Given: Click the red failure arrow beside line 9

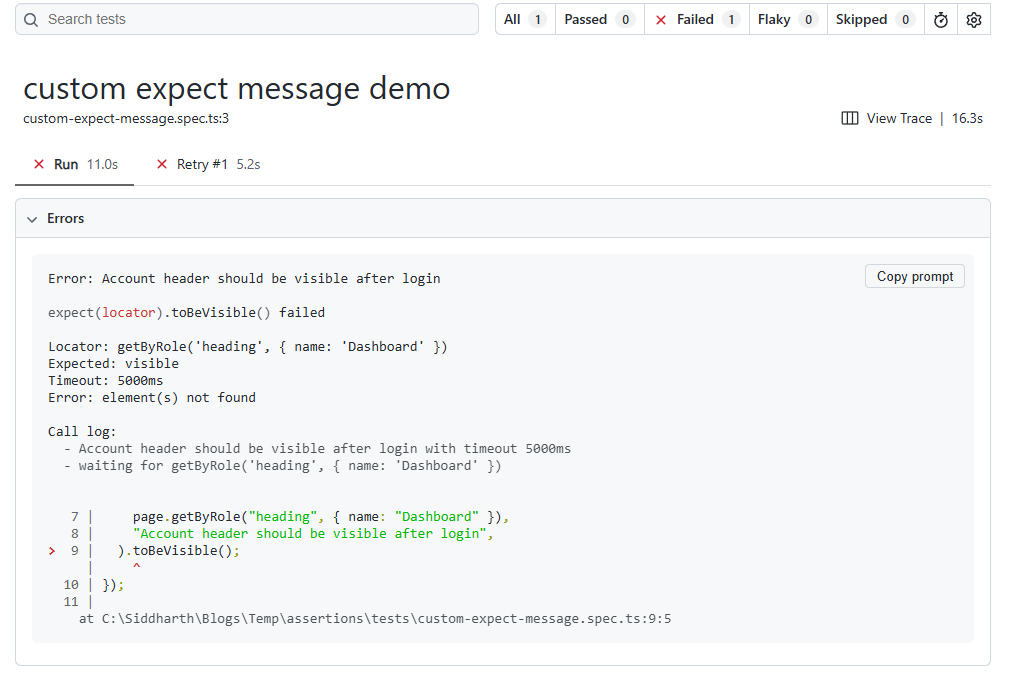Looking at the screenshot, I should [51, 550].
